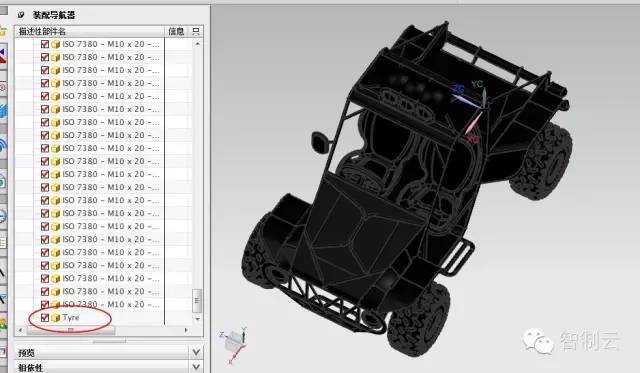Click the 装配导航器 title icon
This screenshot has height=373, width=640.
tap(21, 15)
